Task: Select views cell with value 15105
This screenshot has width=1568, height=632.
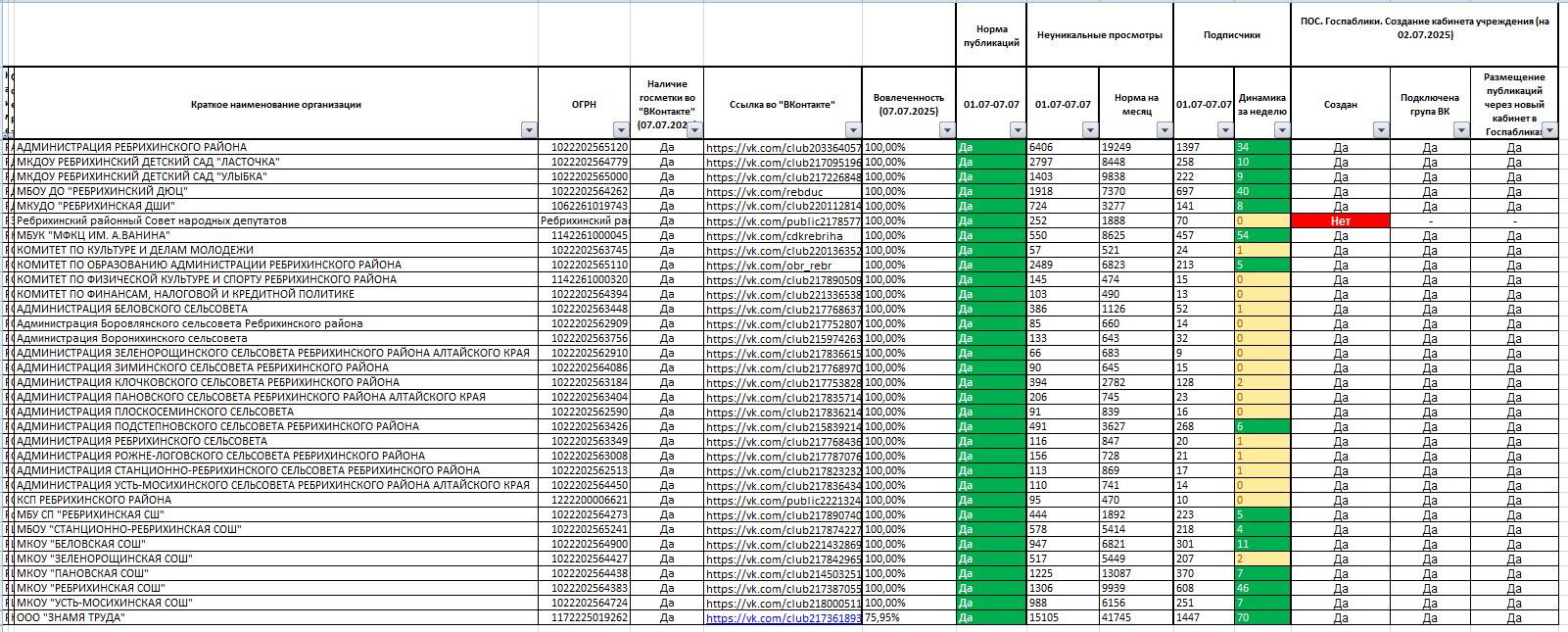Action: click(x=1063, y=618)
